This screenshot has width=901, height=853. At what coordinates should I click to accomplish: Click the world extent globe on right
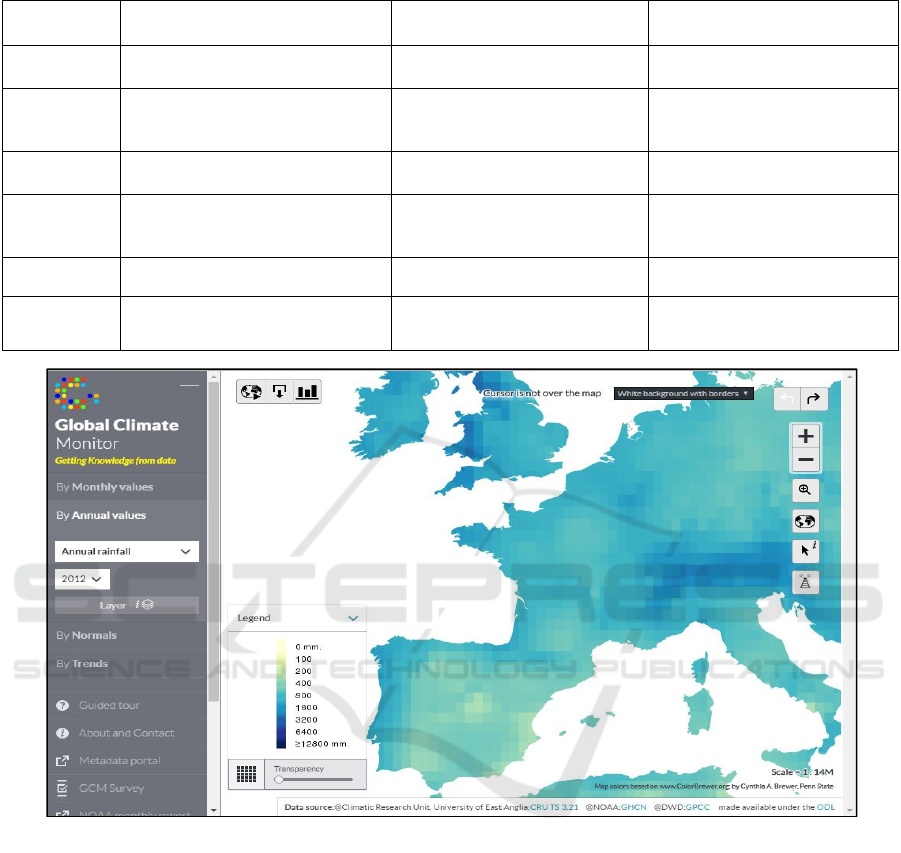[x=804, y=521]
